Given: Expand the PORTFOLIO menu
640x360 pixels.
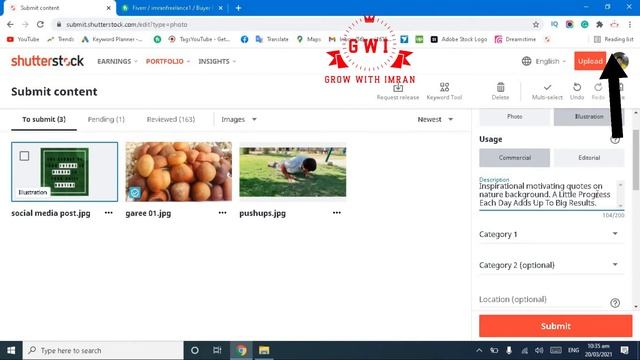Looking at the screenshot, I should tap(168, 61).
